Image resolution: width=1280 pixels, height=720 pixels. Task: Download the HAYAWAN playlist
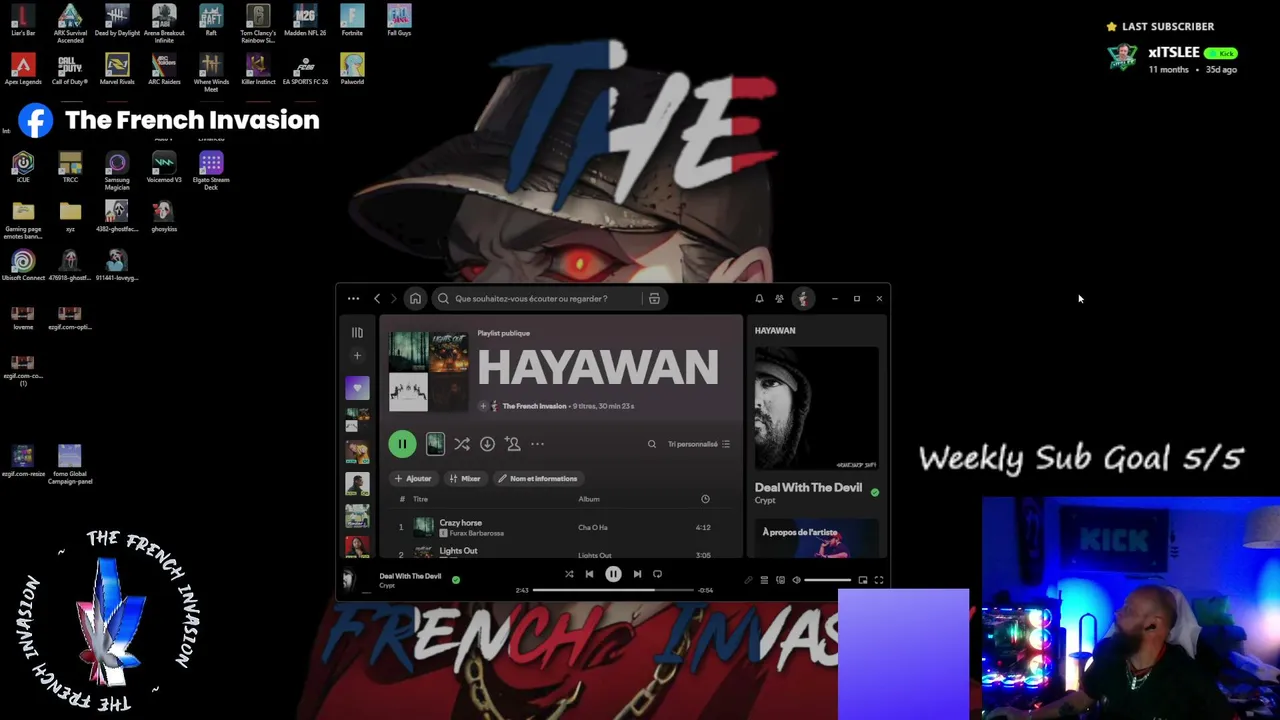tap(487, 444)
